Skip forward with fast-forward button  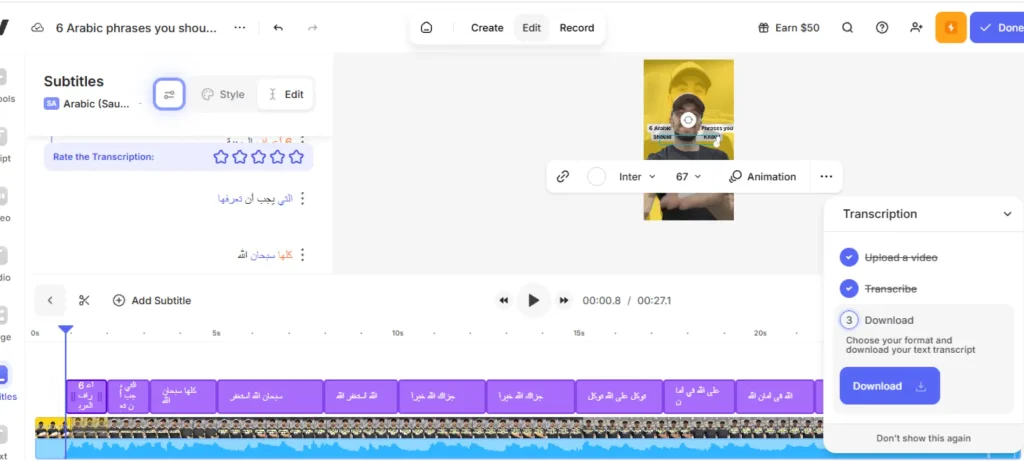click(564, 300)
